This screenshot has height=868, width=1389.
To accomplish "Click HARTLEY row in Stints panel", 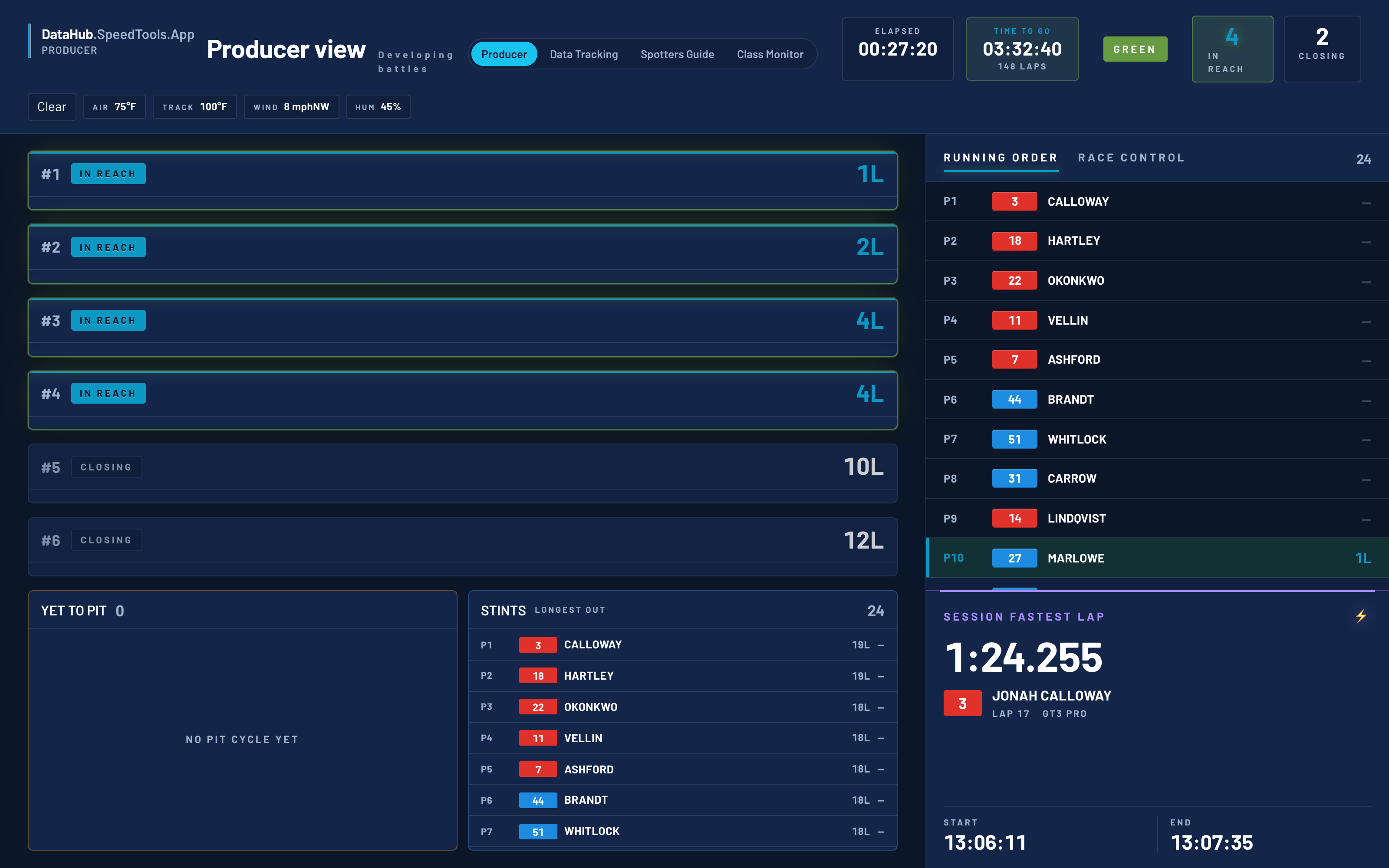I will pyautogui.click(x=682, y=676).
